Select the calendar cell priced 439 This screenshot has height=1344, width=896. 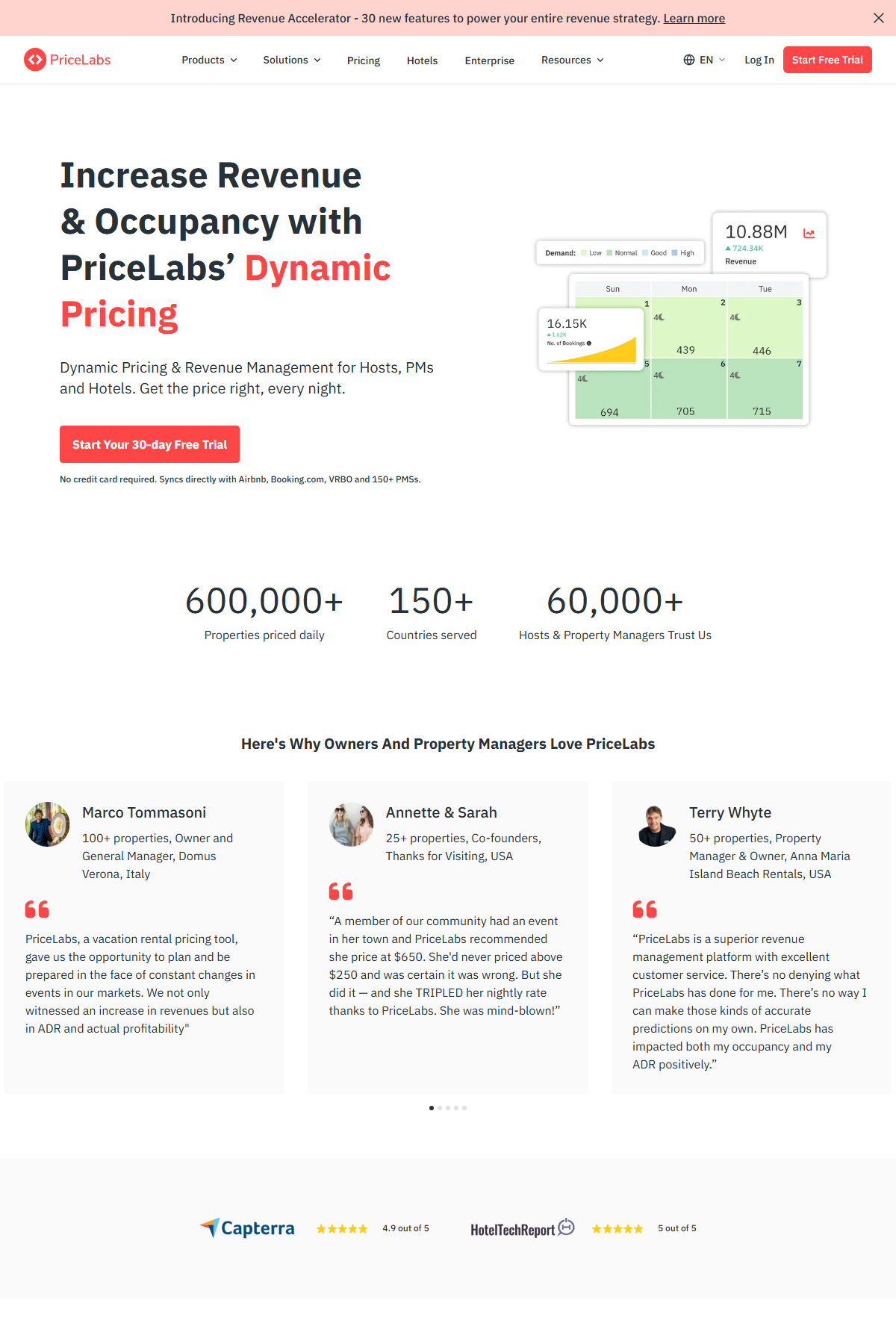(x=688, y=327)
